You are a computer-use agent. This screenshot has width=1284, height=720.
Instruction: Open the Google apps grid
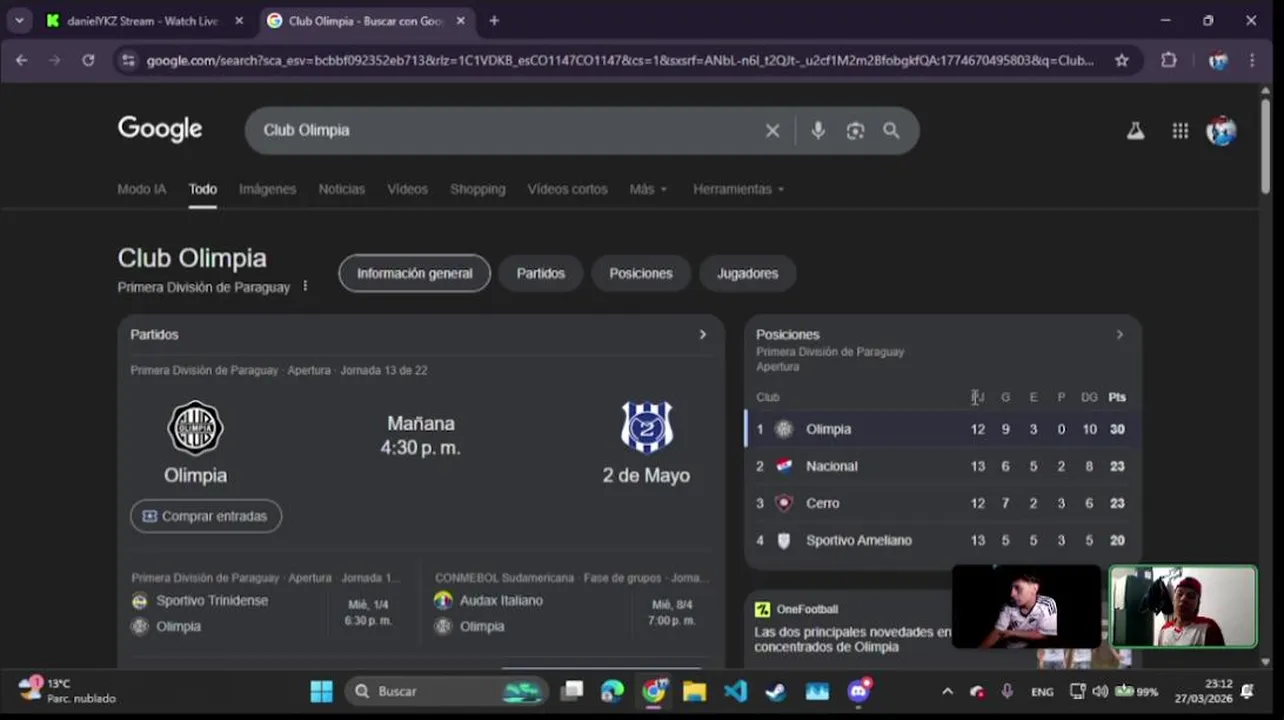[1180, 130]
